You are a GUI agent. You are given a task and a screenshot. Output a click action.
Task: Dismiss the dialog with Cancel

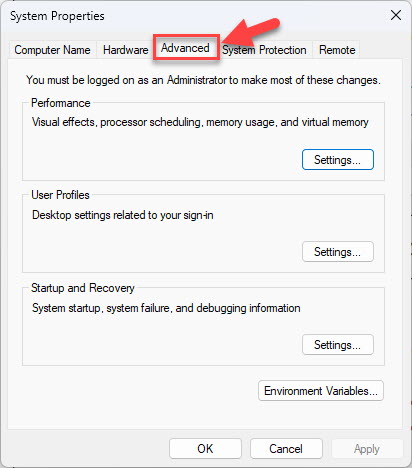[x=286, y=449]
